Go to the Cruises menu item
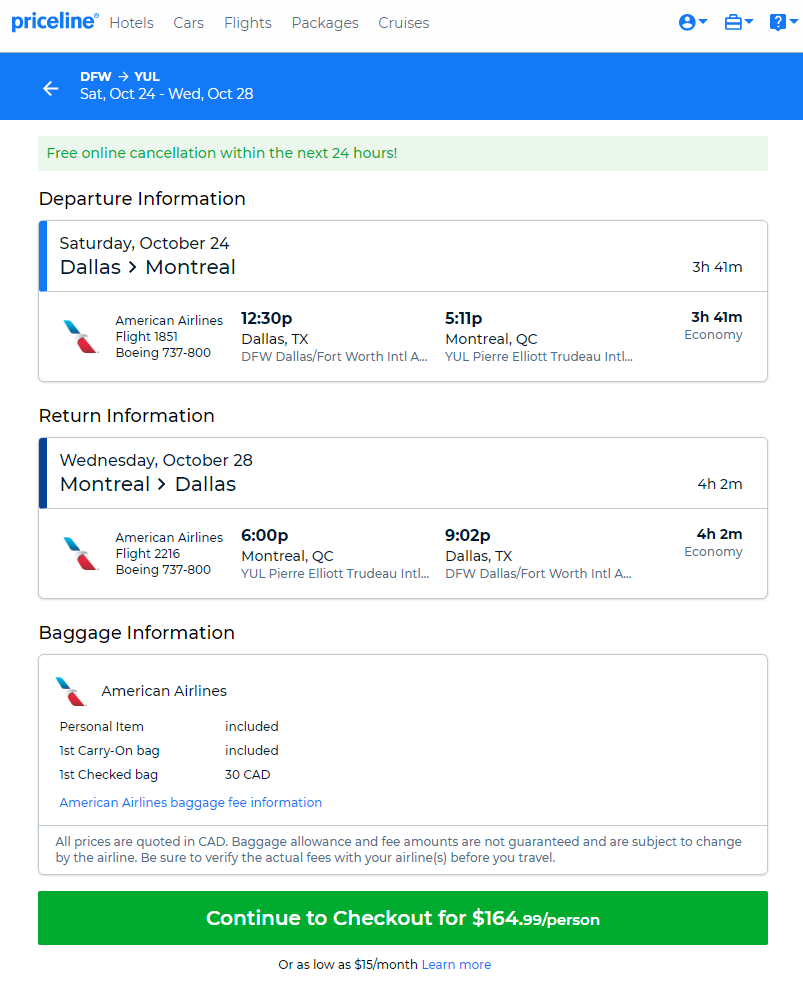803x1000 pixels. (x=404, y=23)
